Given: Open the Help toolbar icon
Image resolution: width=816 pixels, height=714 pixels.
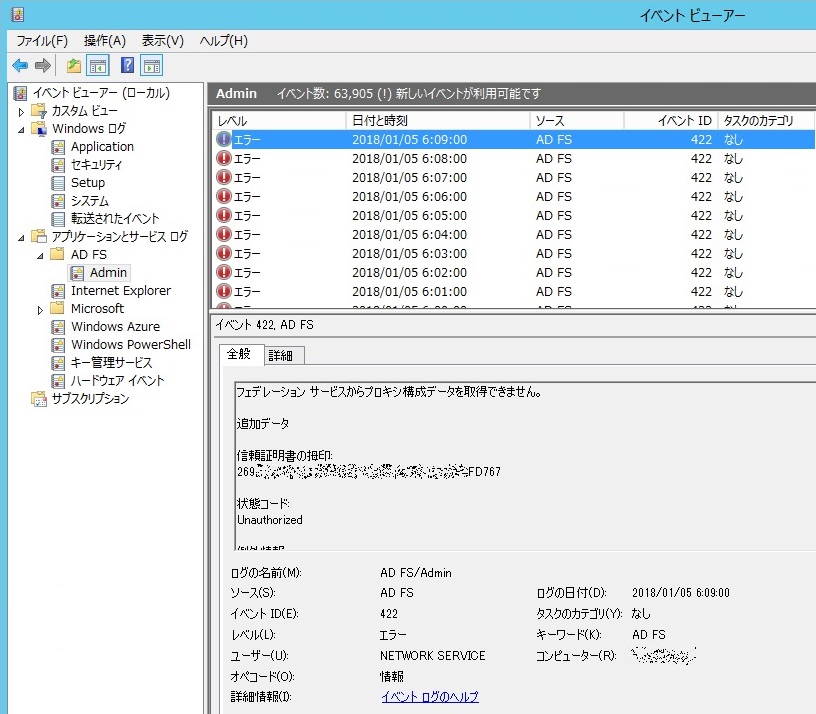Looking at the screenshot, I should click(x=127, y=66).
